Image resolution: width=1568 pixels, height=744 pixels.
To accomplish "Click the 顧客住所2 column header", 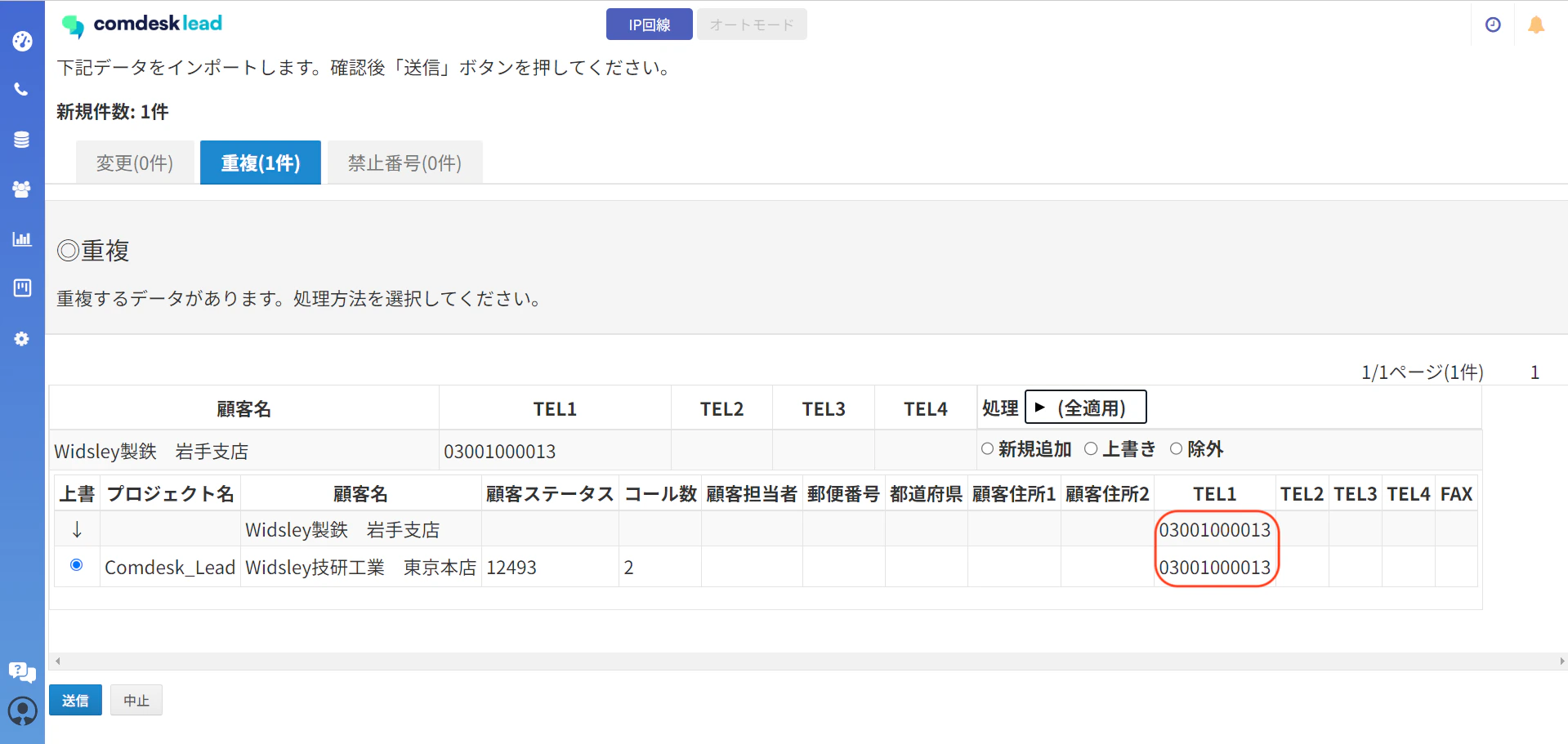I will [x=1107, y=493].
